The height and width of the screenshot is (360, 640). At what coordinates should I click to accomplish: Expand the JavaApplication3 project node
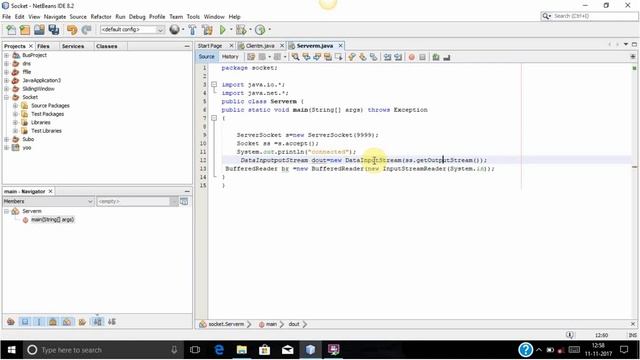pyautogui.click(x=7, y=80)
